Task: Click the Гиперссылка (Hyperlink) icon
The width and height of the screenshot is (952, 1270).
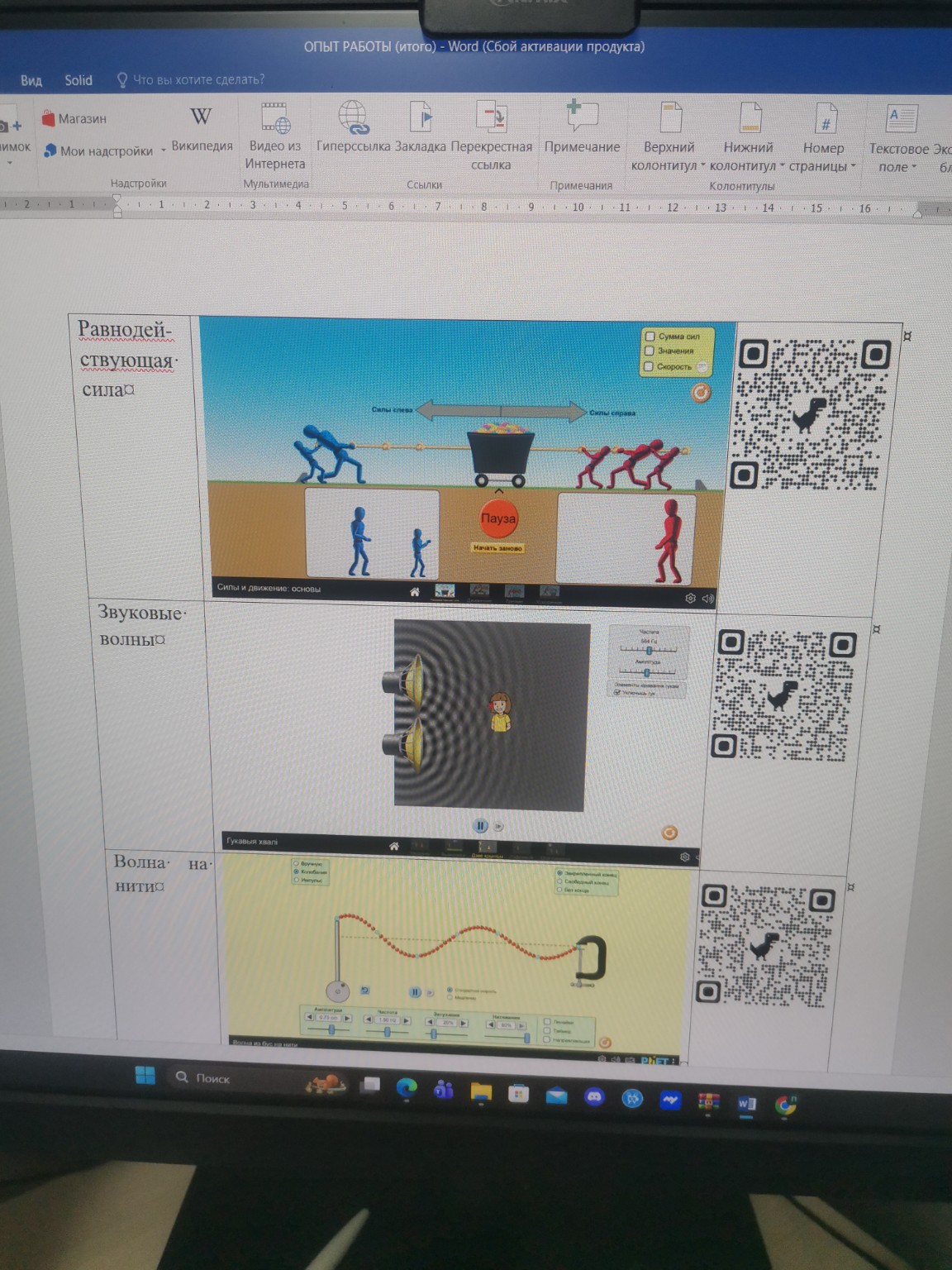Action: (x=354, y=118)
